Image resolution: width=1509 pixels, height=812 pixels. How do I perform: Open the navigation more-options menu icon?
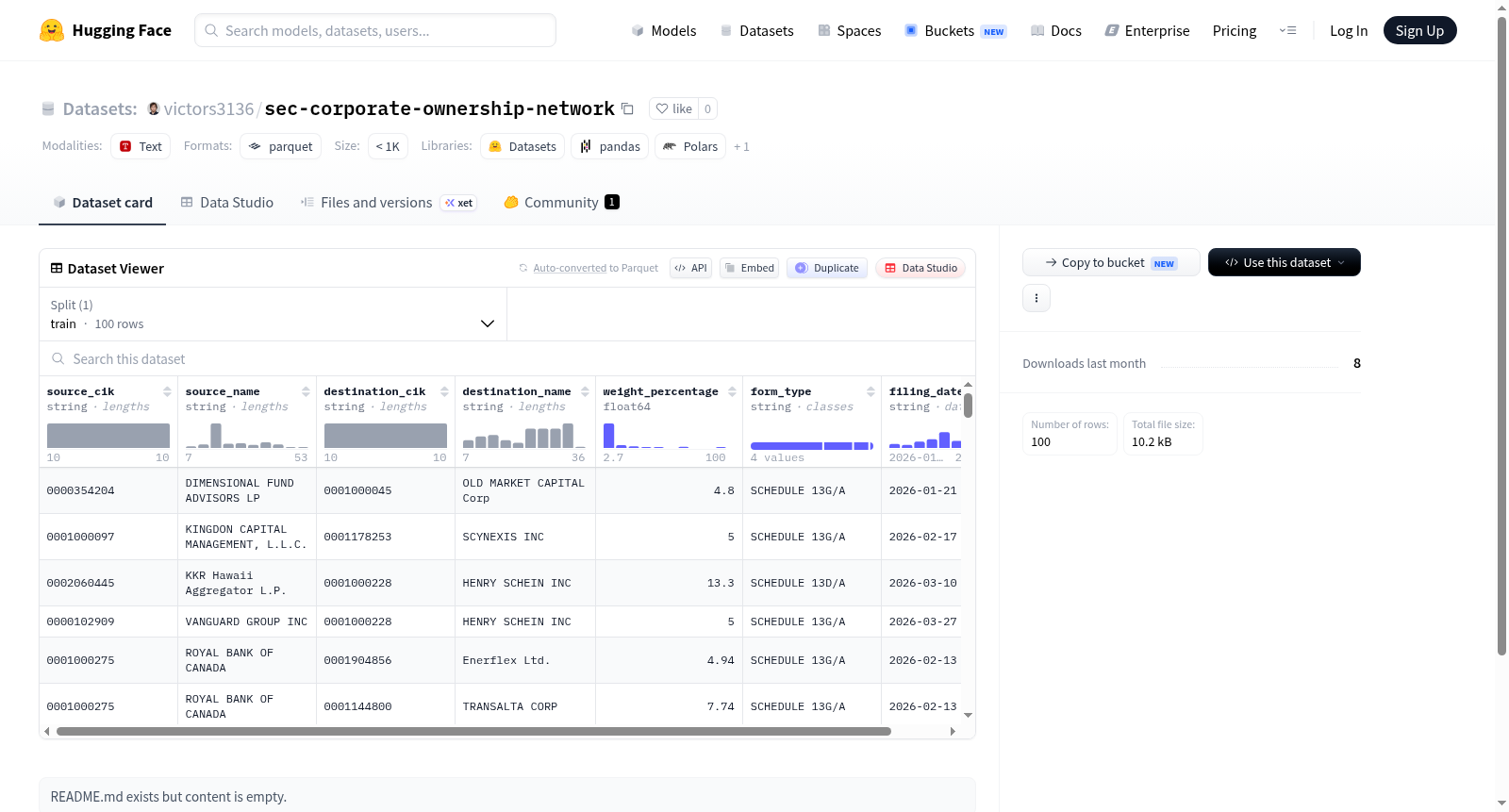(1287, 30)
